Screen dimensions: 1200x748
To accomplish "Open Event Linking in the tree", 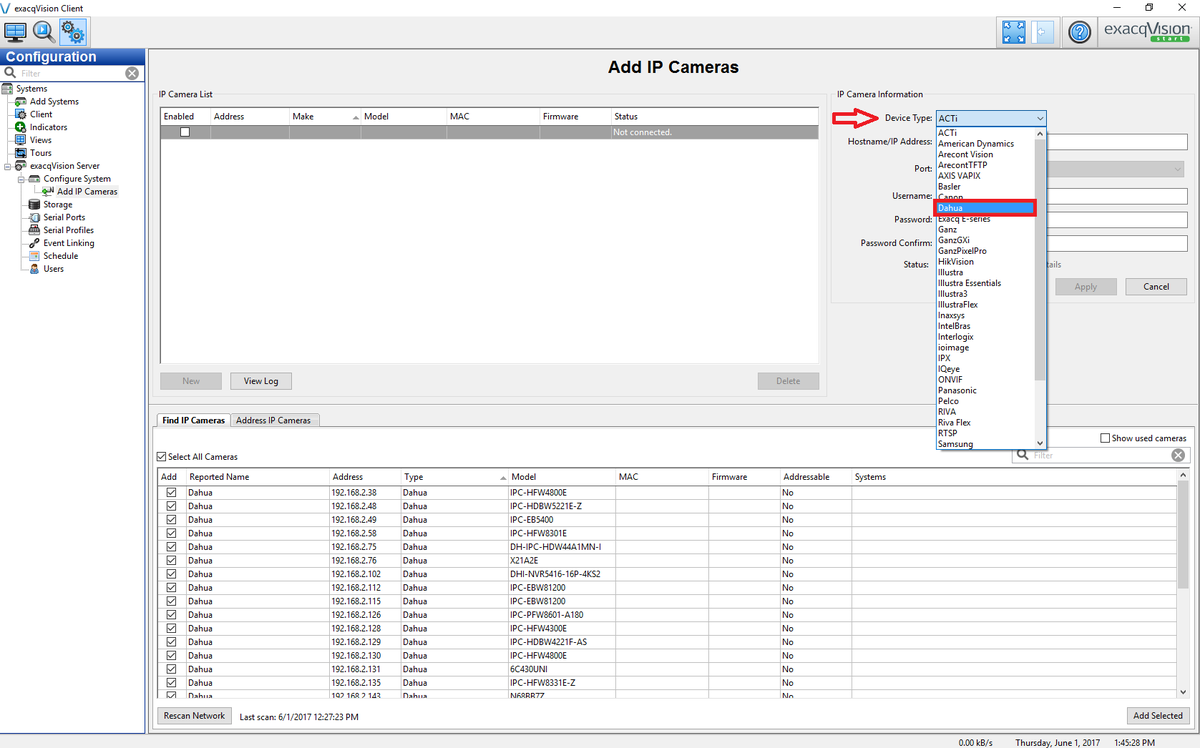I will [x=68, y=243].
